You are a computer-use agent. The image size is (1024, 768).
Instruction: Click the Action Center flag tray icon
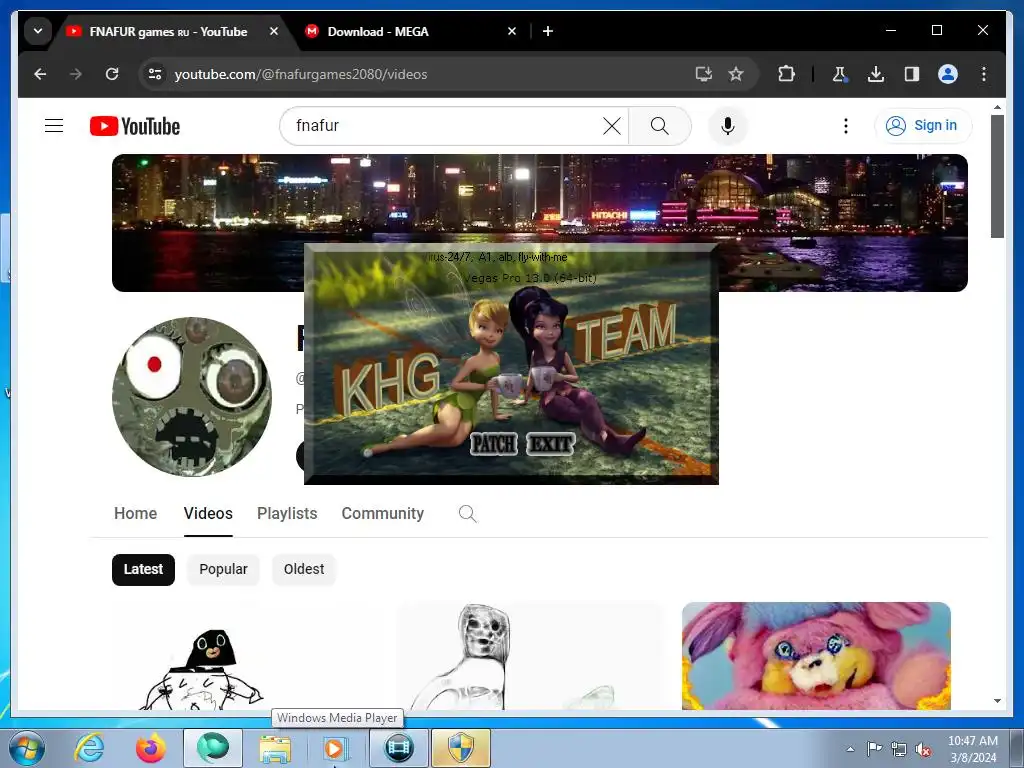(x=874, y=749)
